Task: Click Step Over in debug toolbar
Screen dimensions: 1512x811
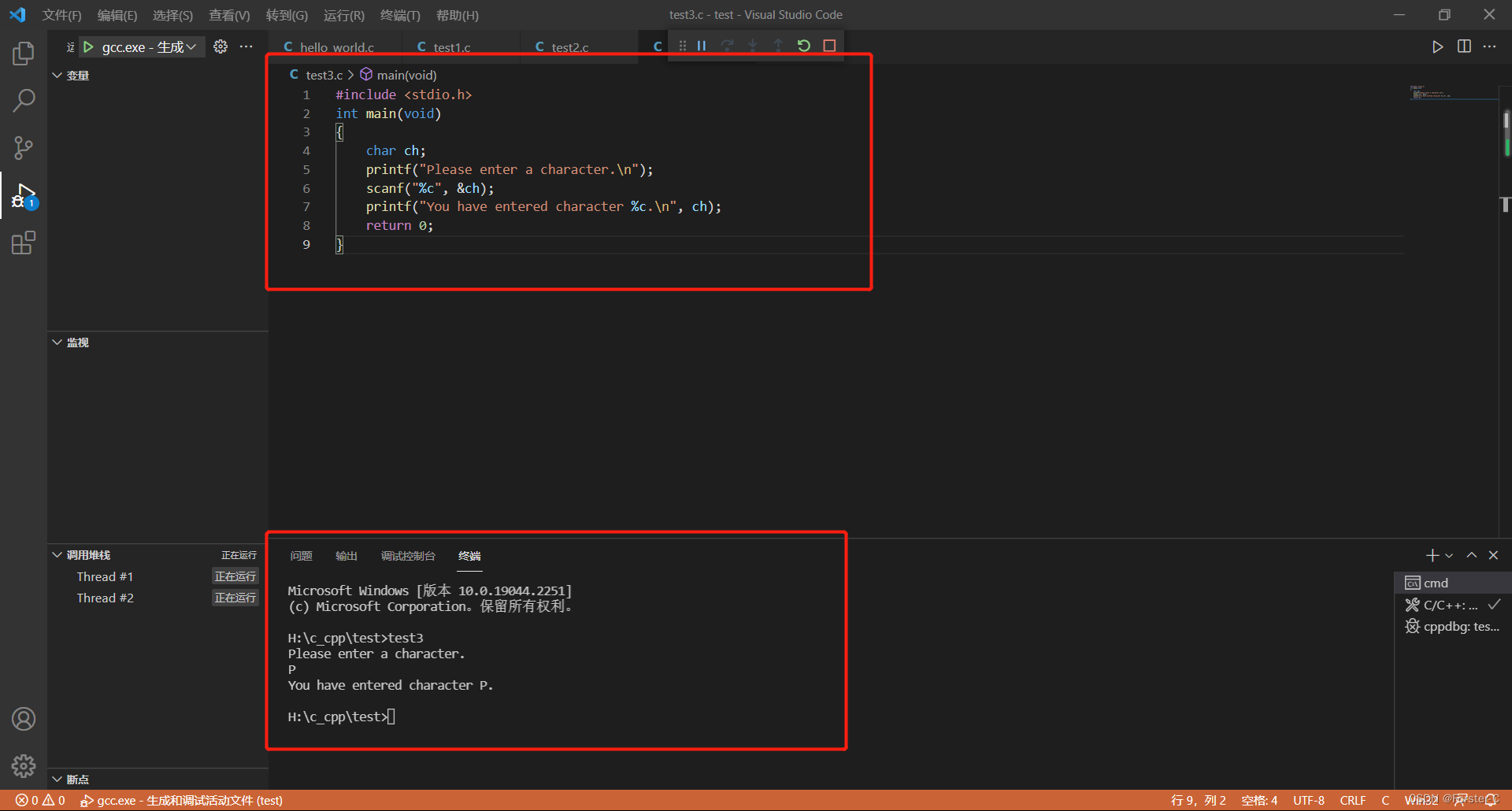Action: click(727, 46)
